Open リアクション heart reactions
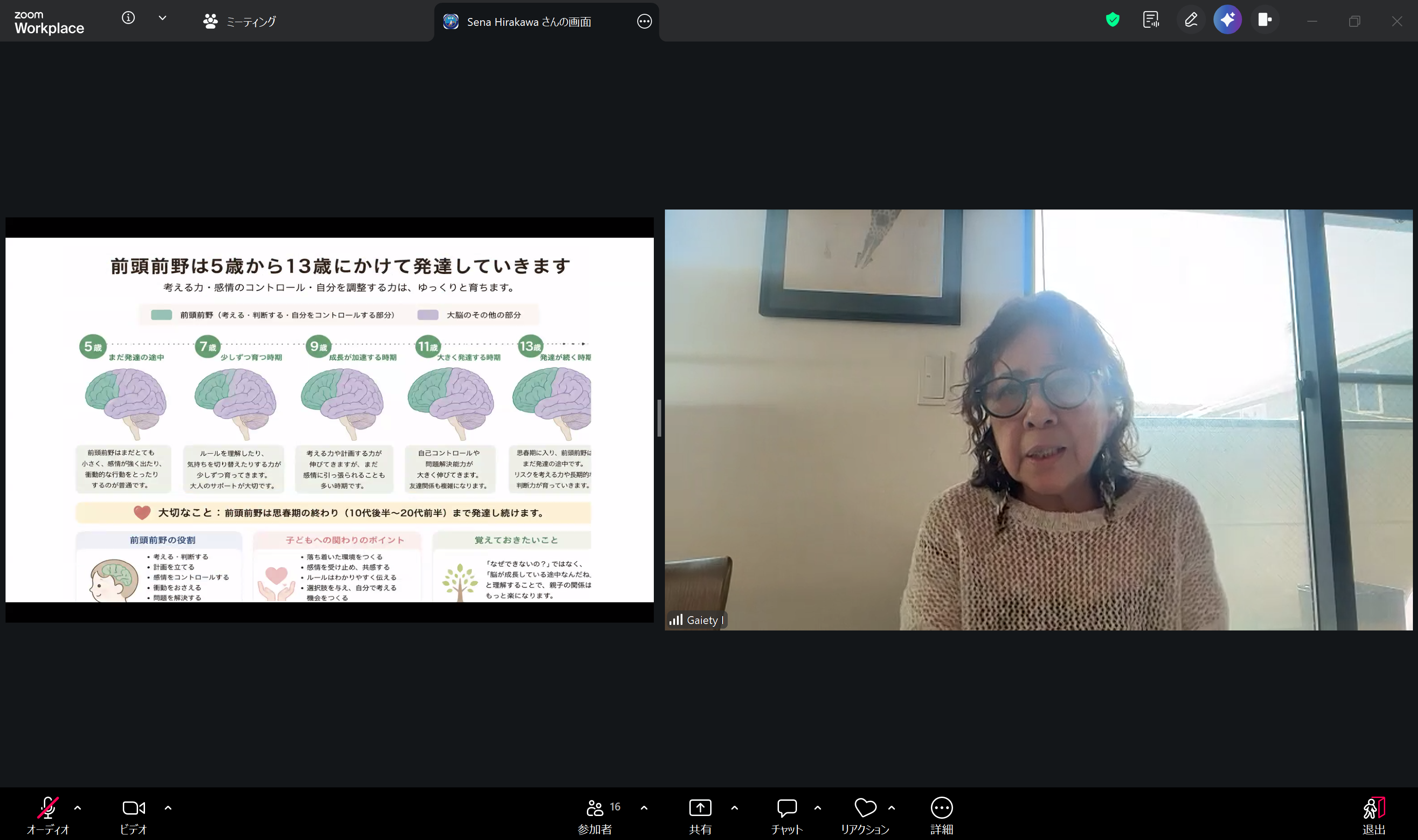Image resolution: width=1418 pixels, height=840 pixels. 865,815
